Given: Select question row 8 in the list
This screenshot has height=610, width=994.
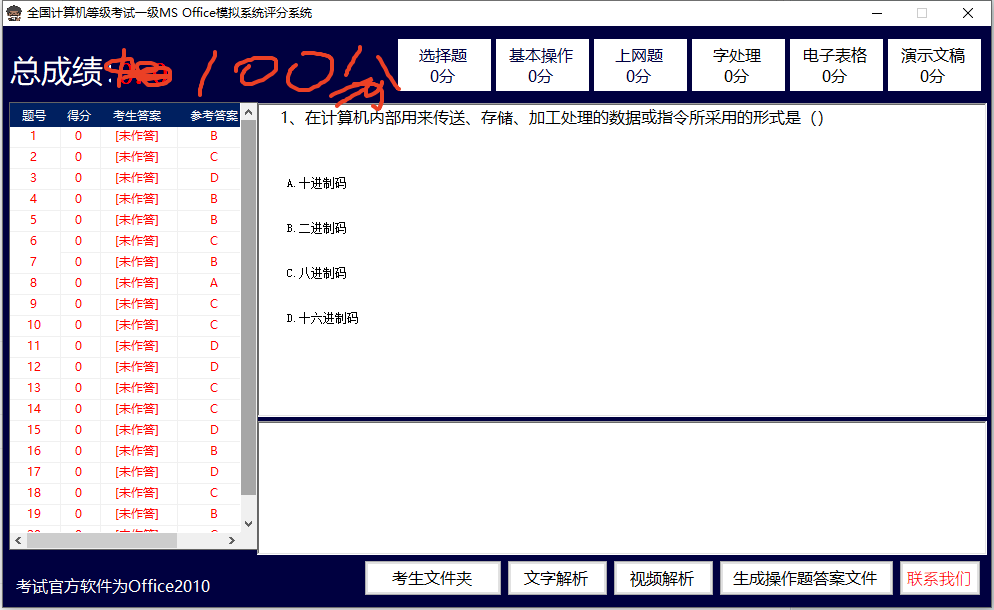Looking at the screenshot, I should coord(125,283).
